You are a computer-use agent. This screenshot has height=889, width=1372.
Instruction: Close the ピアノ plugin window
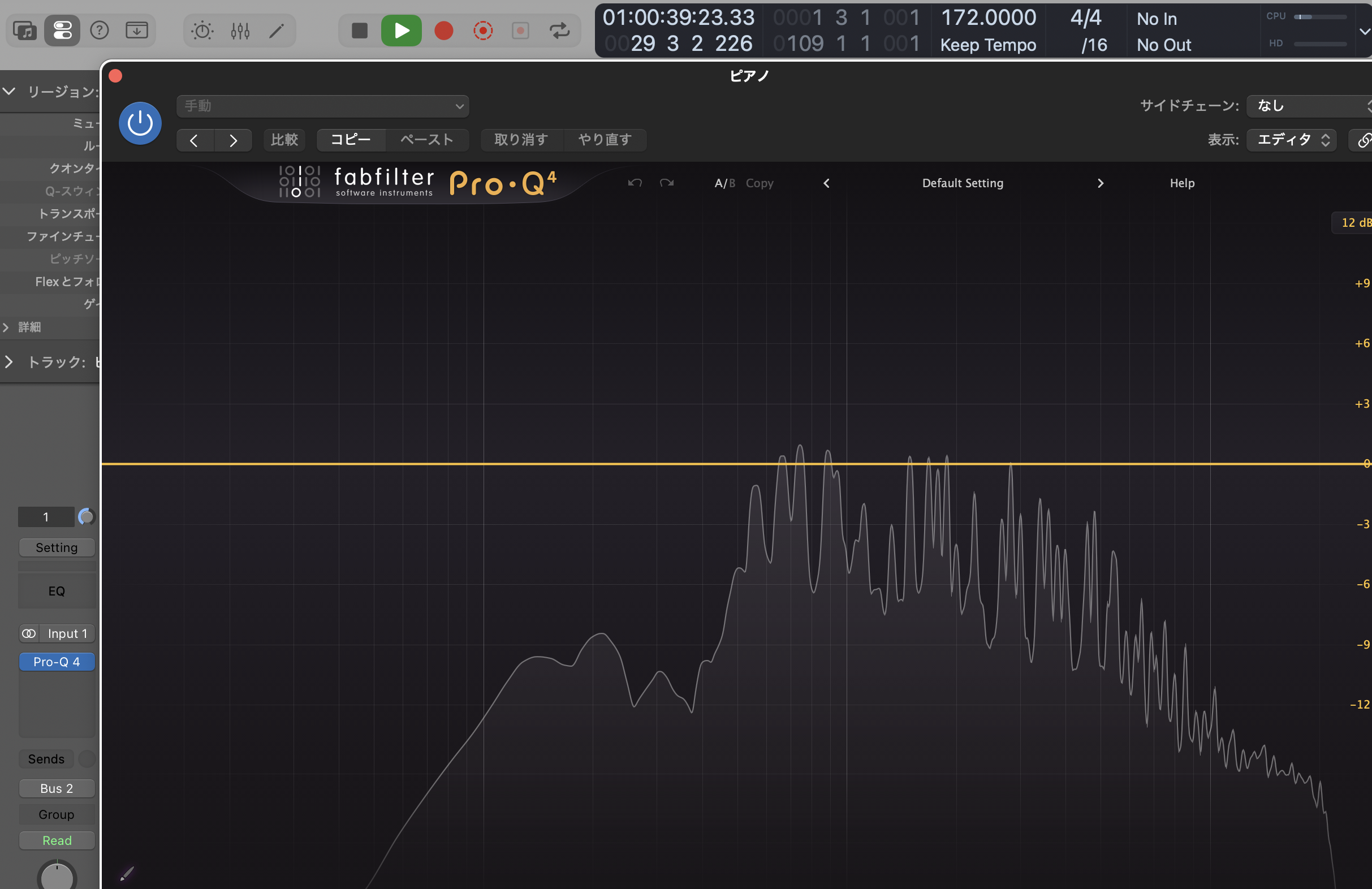[x=115, y=76]
